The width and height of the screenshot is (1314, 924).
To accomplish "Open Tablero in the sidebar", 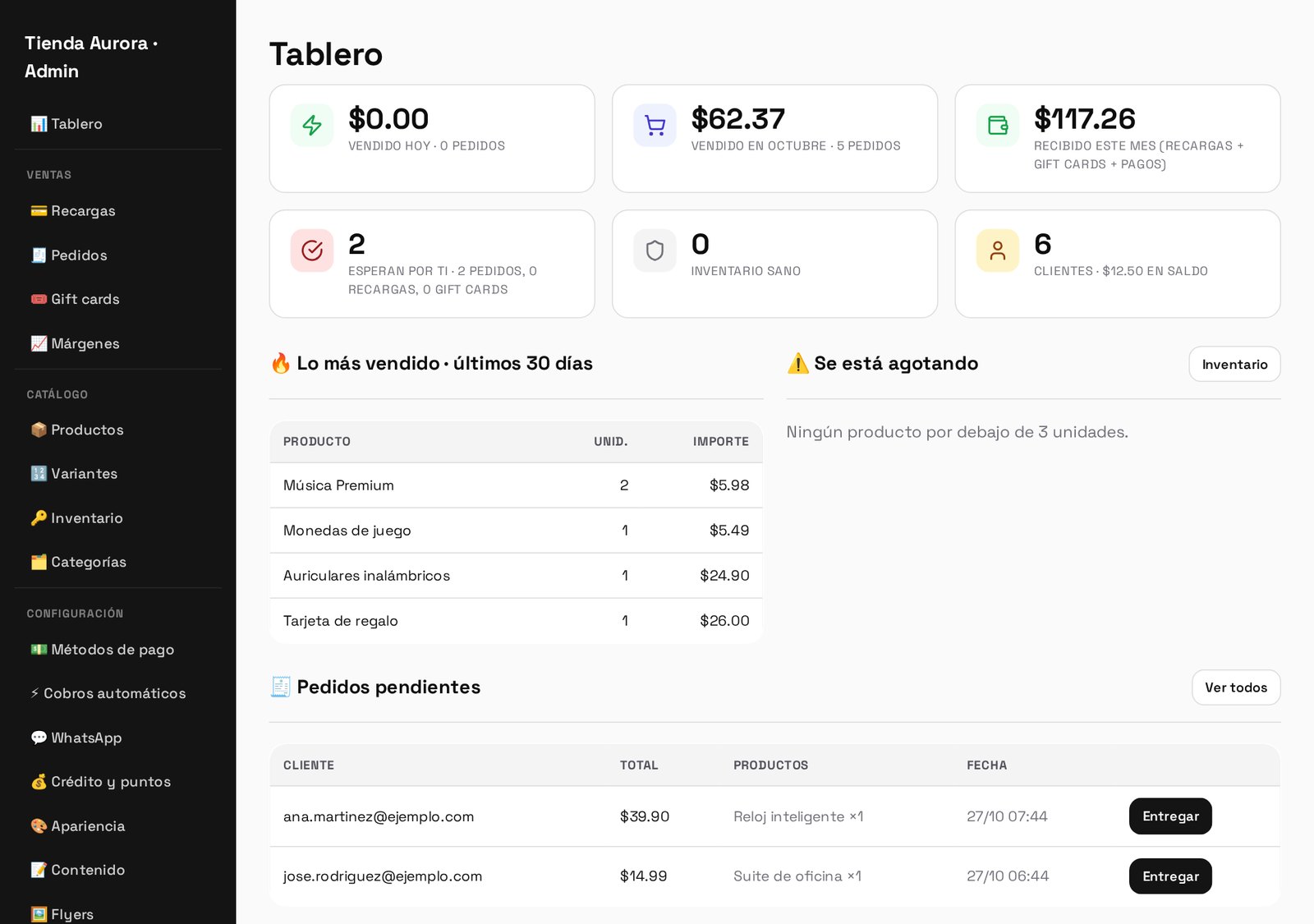I will pos(117,124).
